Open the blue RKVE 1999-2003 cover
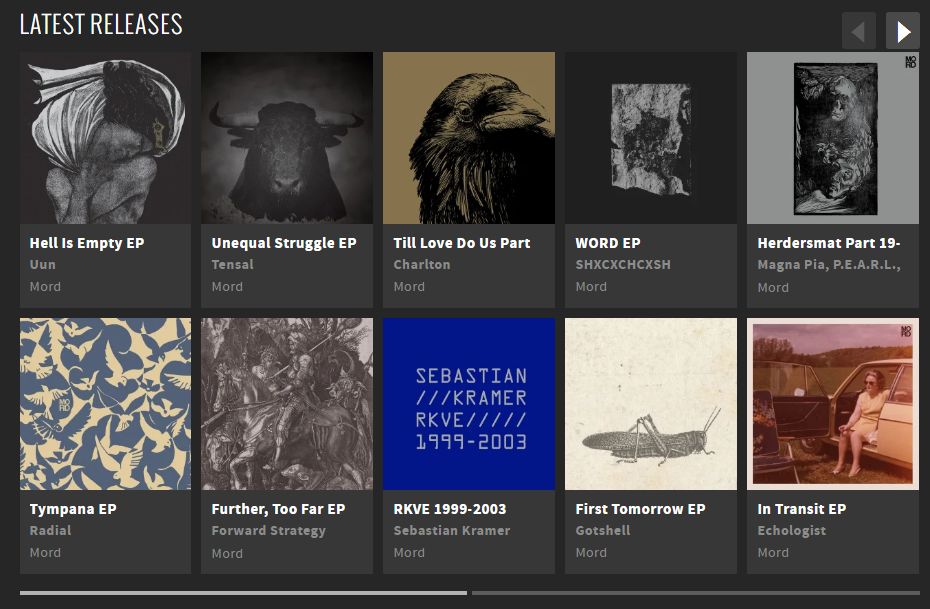 469,404
